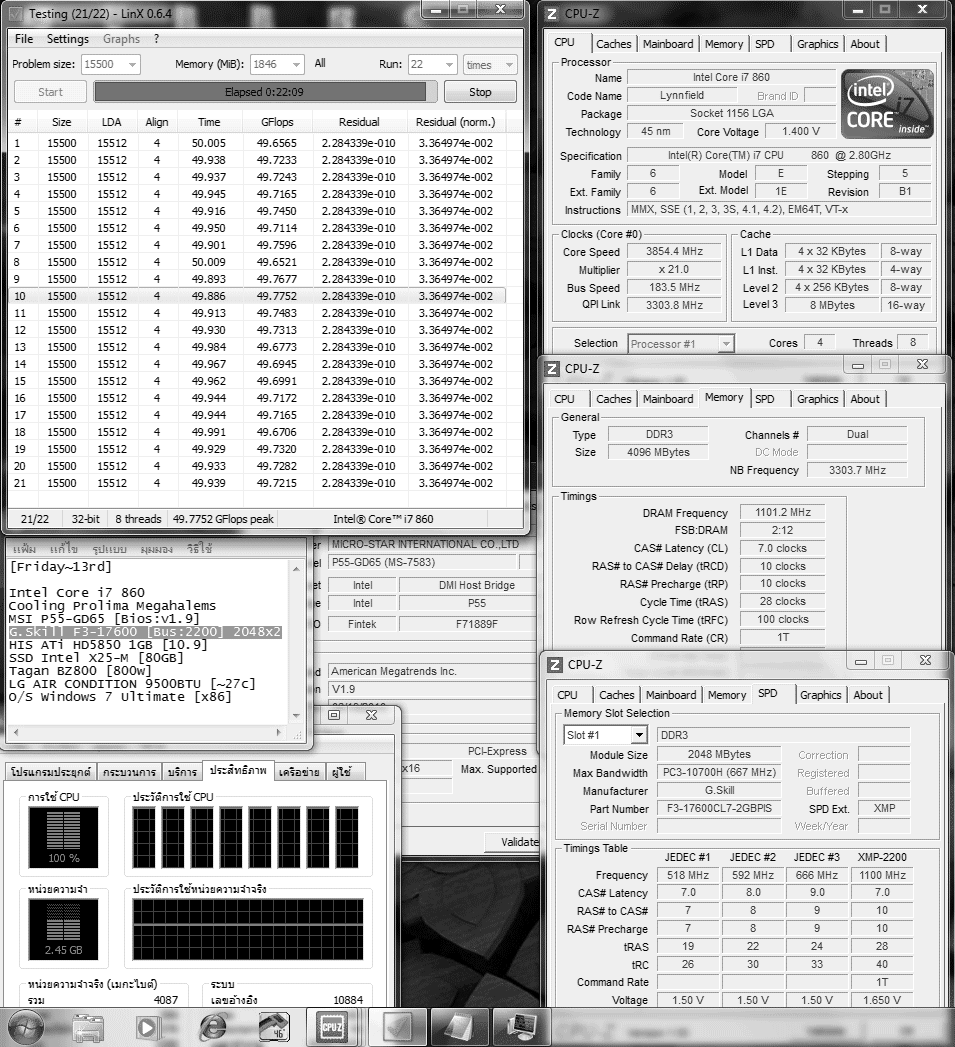Select LinX result row 1 with time 50.005

click(258, 143)
